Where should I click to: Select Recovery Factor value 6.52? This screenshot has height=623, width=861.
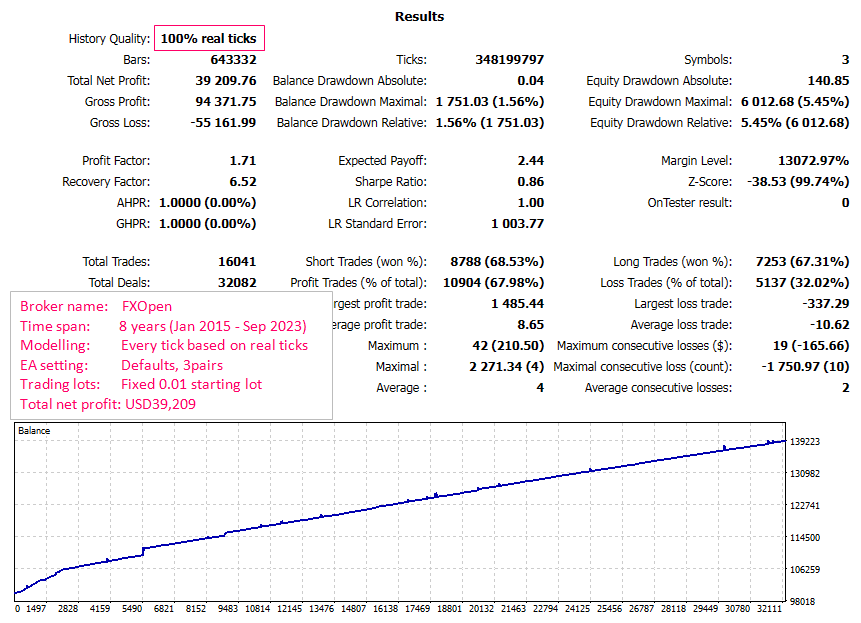(x=243, y=182)
